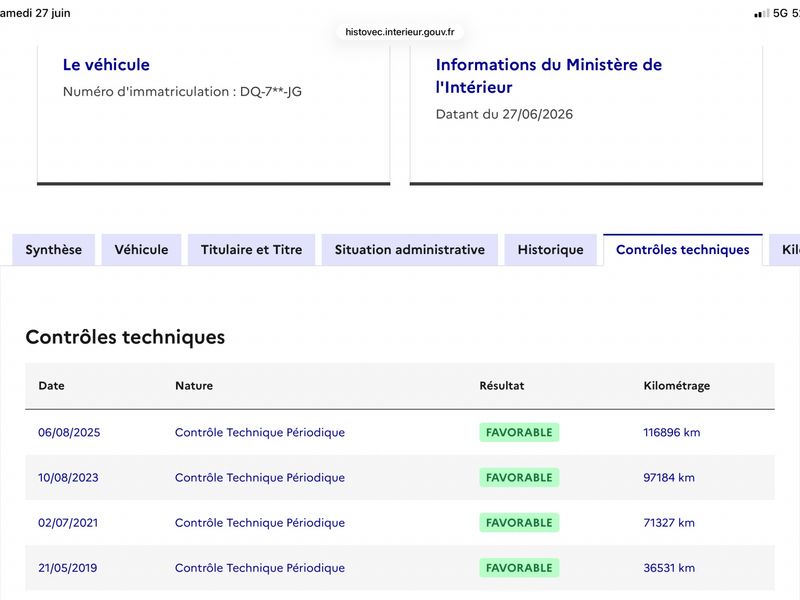Screen dimensions: 800x600
Task: Click the FAVORABLE badge for 06/08/2025
Action: click(519, 433)
